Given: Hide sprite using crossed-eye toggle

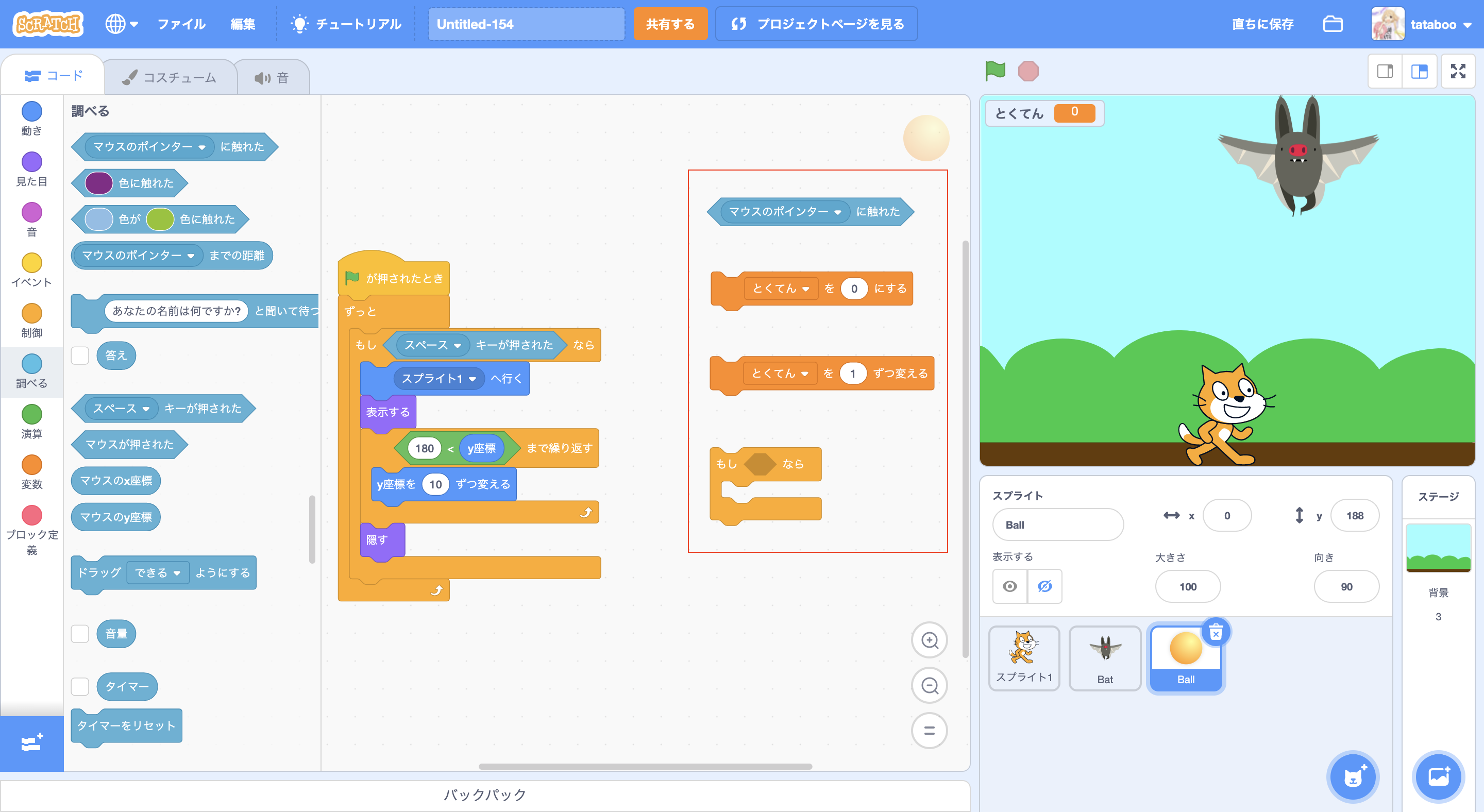Looking at the screenshot, I should [1044, 586].
